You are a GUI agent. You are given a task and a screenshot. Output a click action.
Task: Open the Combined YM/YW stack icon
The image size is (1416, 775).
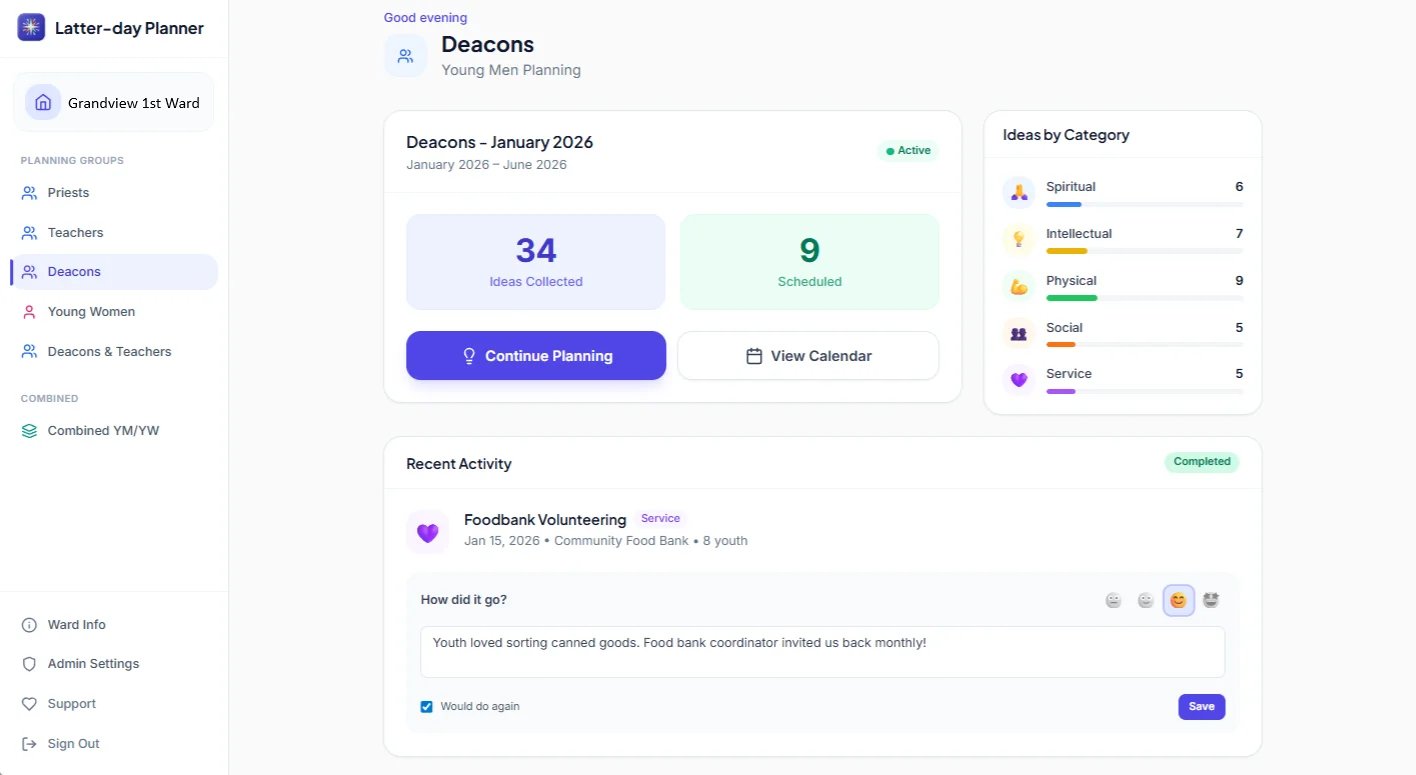tap(28, 430)
